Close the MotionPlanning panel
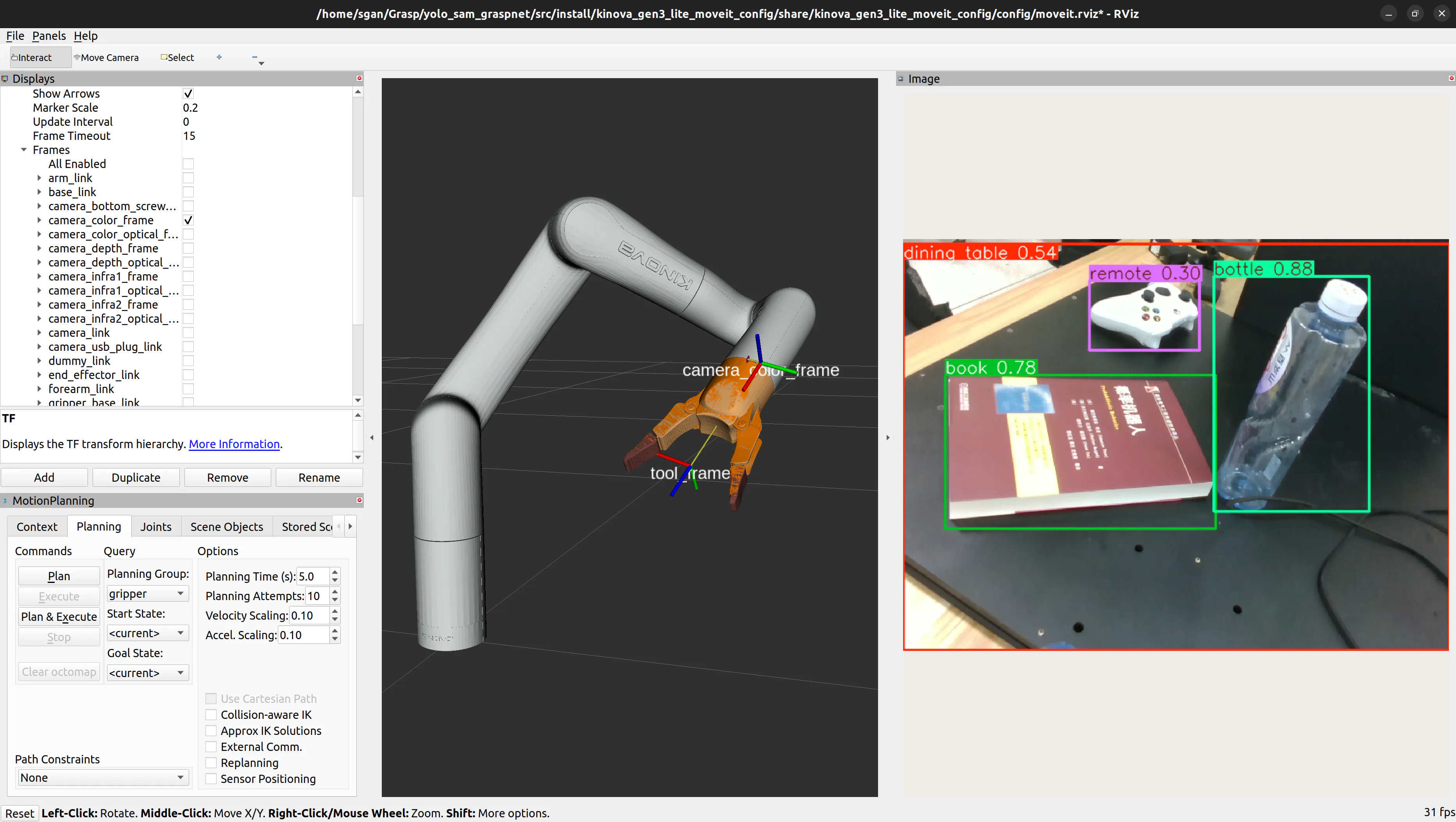Viewport: 1456px width, 822px height. 359,500
